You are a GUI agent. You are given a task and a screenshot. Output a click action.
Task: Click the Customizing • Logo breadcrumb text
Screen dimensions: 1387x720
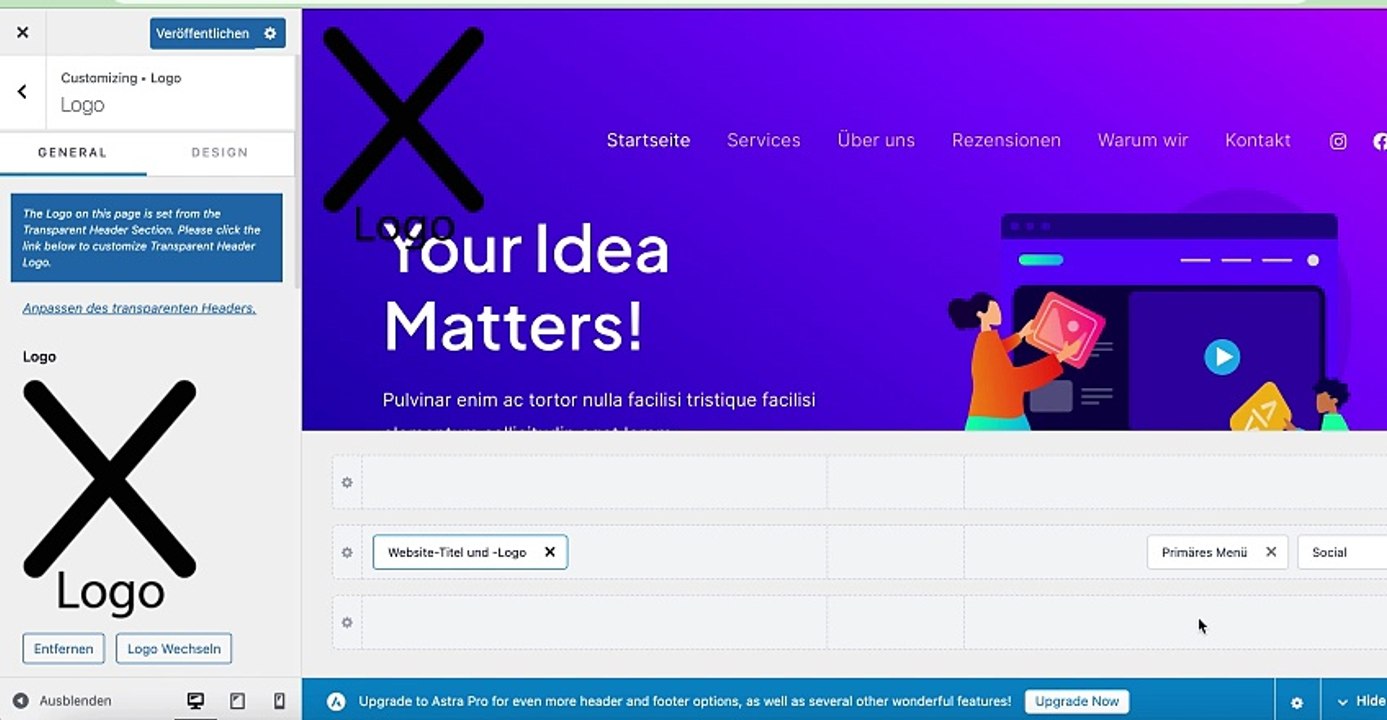click(x=121, y=78)
